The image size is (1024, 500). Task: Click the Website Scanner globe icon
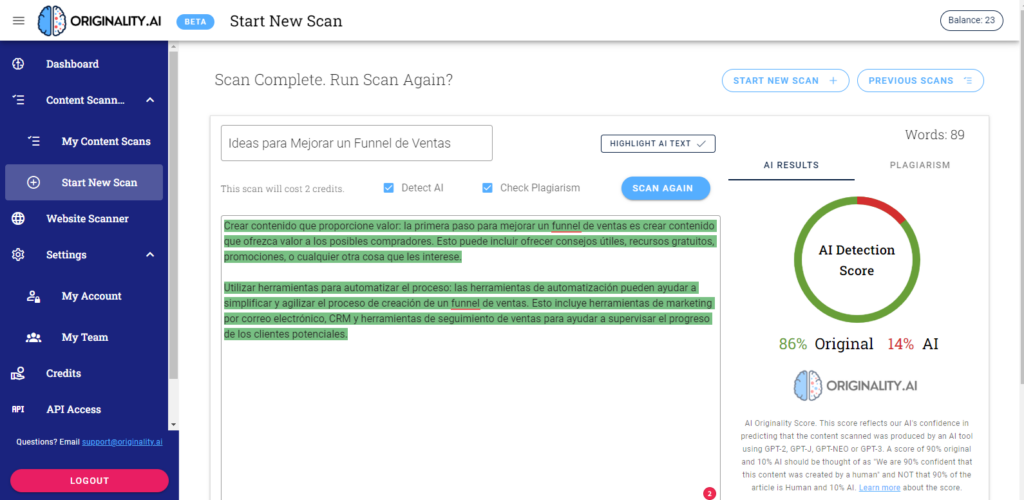pyautogui.click(x=18, y=218)
